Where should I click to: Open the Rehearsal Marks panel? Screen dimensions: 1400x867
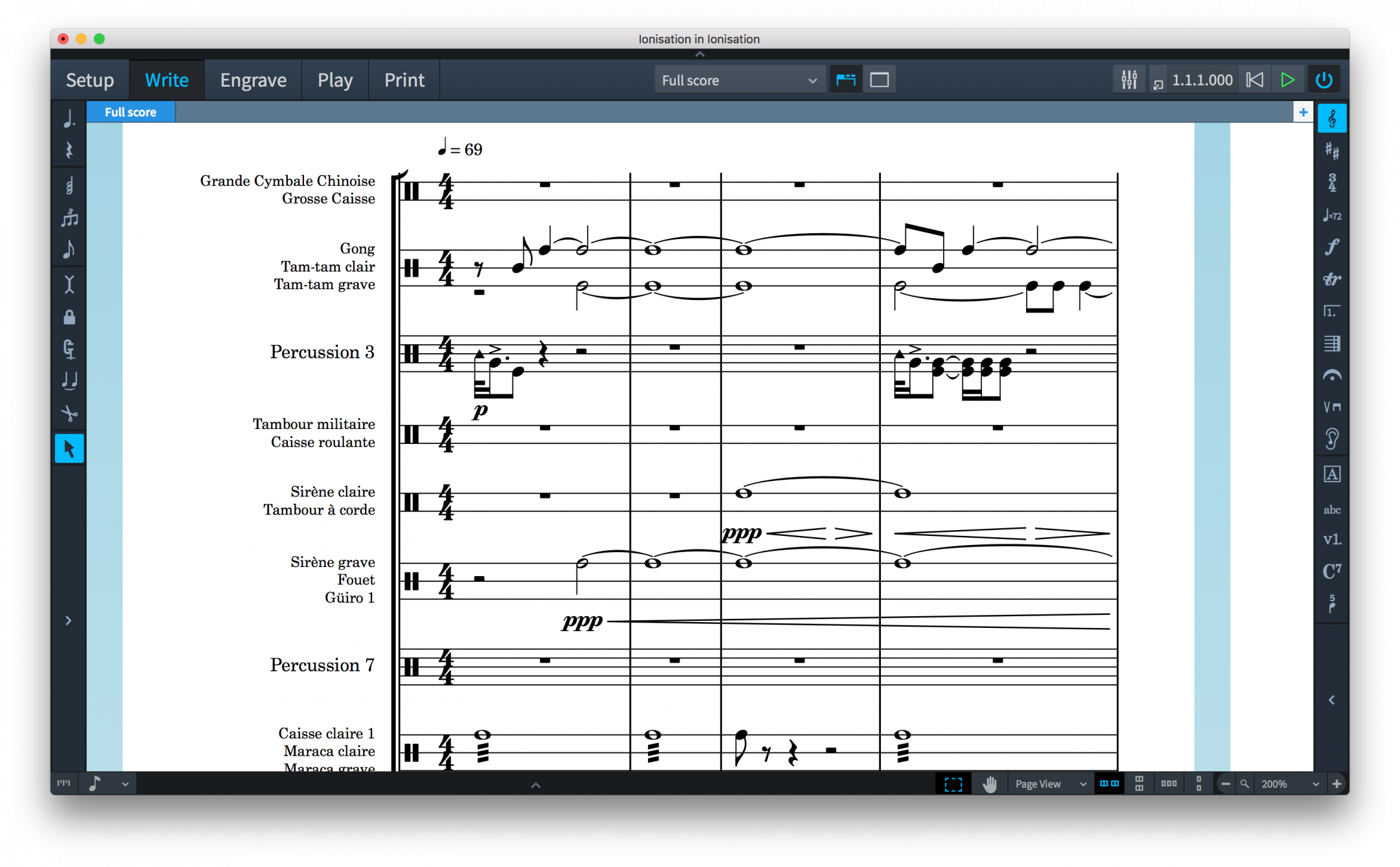tap(1332, 475)
